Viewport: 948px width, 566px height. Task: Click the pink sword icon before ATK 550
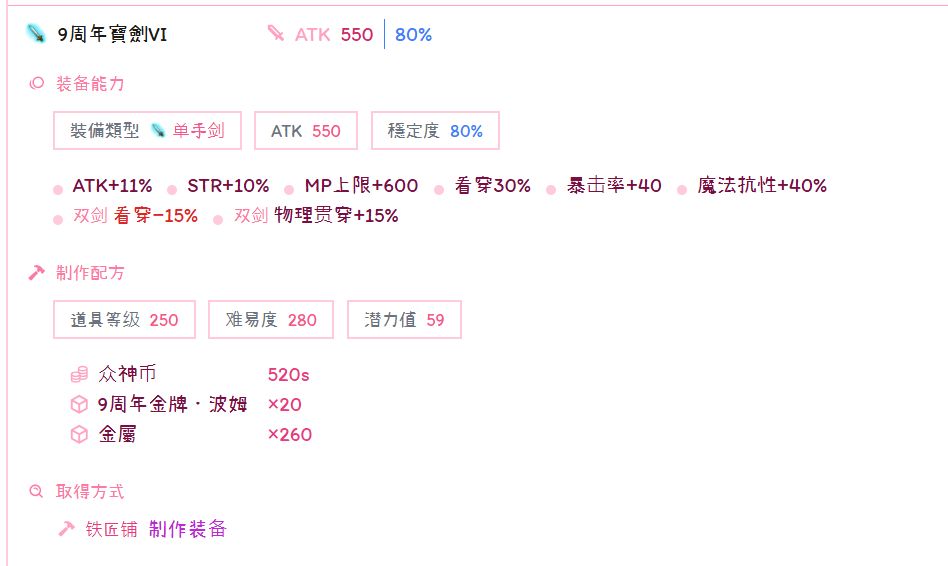[276, 34]
